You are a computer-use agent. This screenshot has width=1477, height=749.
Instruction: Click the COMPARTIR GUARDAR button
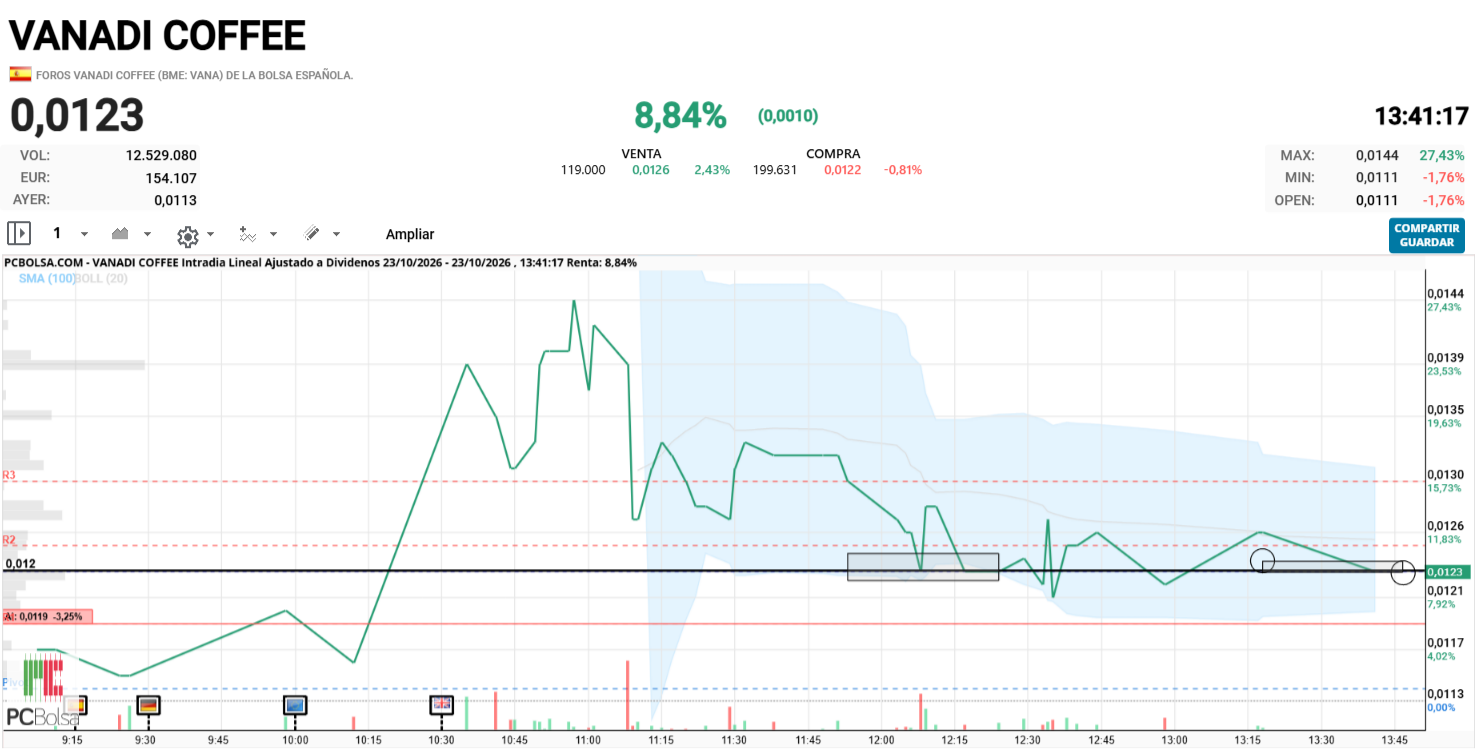[1427, 235]
